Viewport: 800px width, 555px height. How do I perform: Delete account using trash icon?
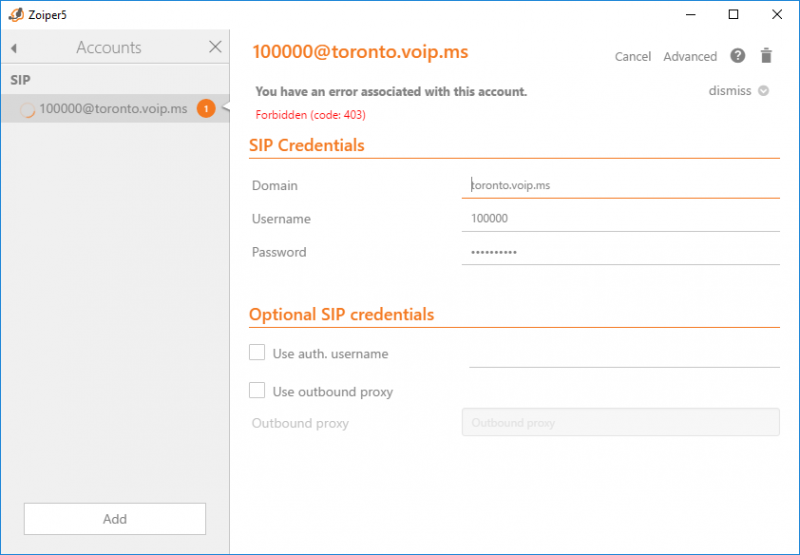click(766, 56)
